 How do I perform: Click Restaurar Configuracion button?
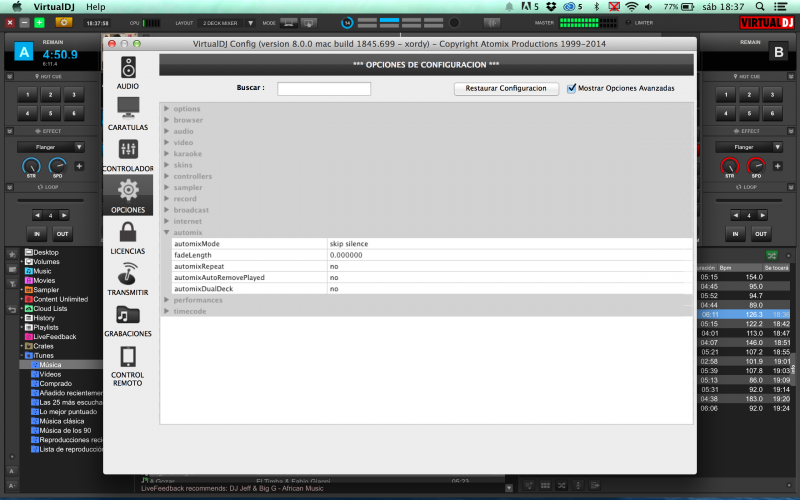click(x=506, y=88)
